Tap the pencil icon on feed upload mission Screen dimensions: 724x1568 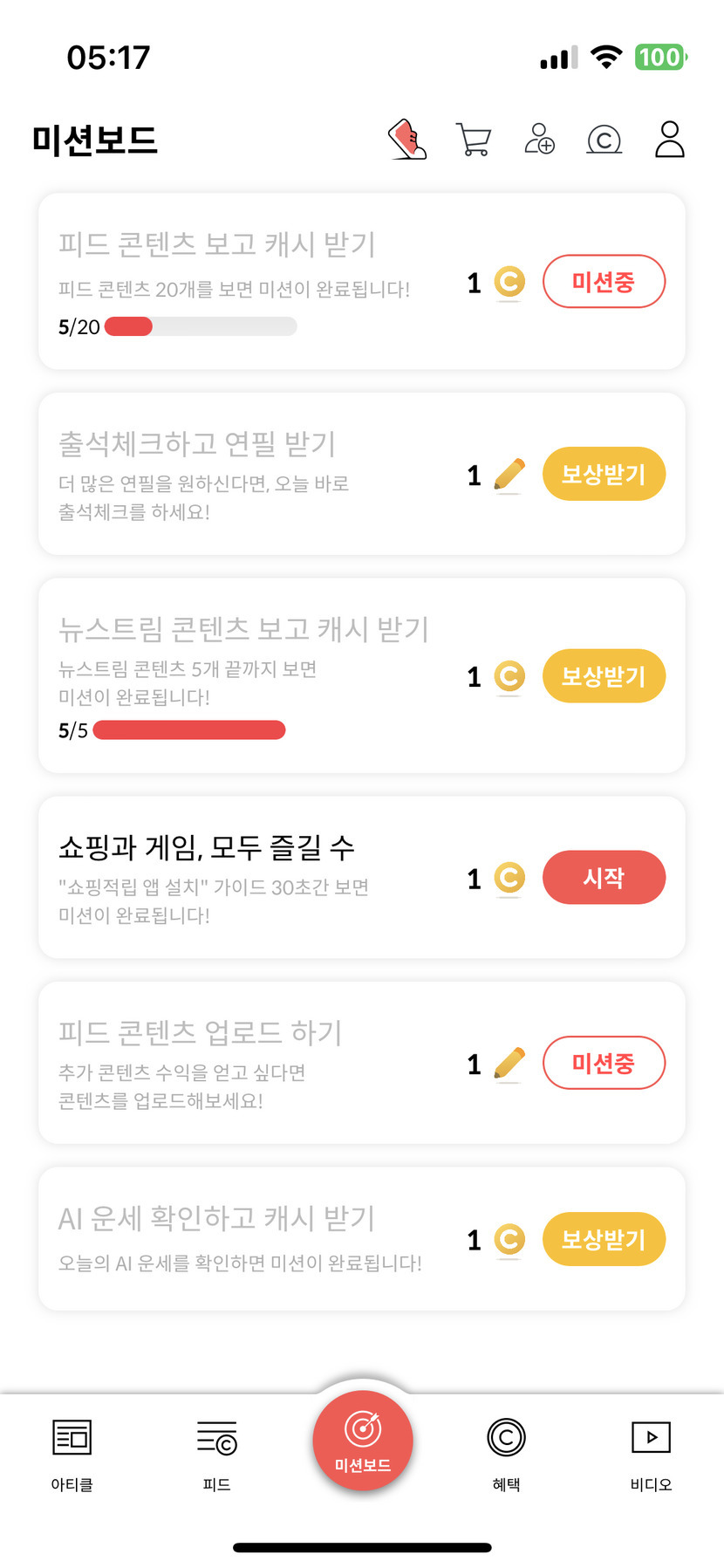tap(509, 1064)
